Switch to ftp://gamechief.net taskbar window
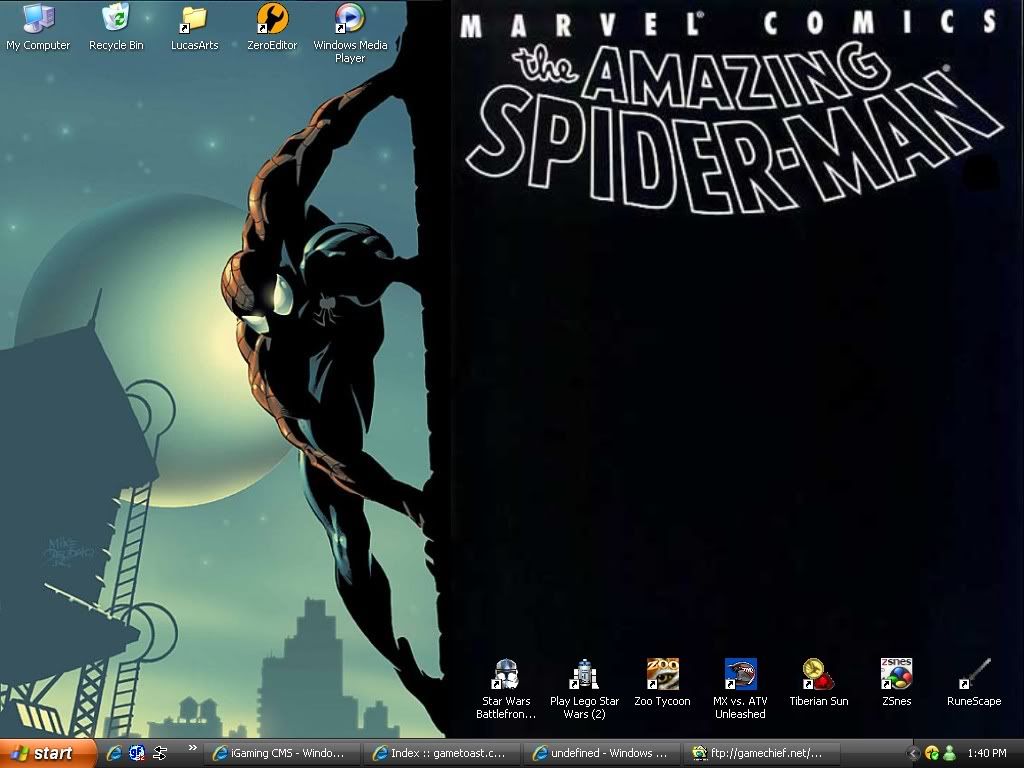1024x768 pixels. coord(761,754)
